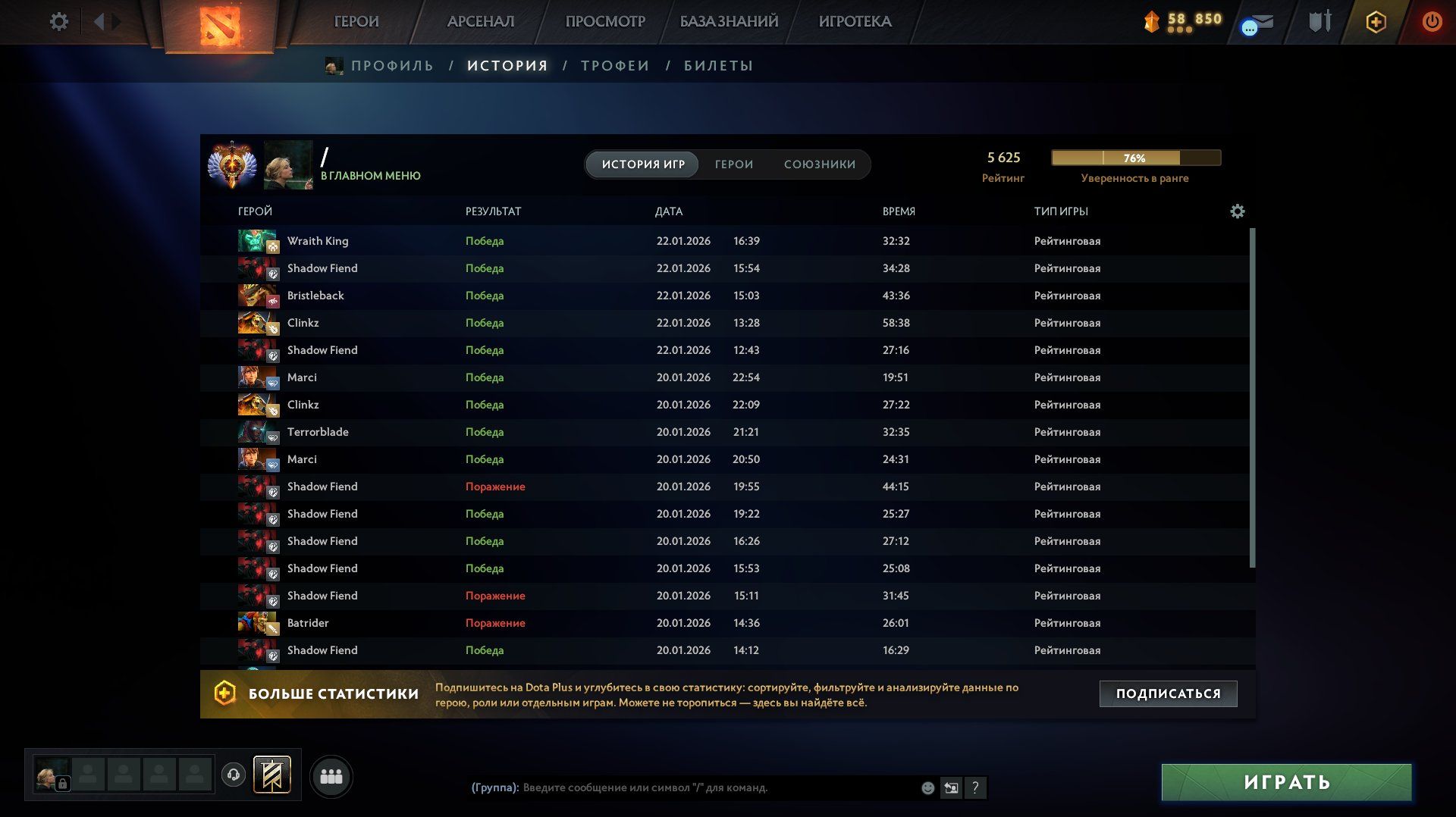Select the ИСТОРИЯ ИГР toggle option
This screenshot has height=817, width=1456.
point(643,164)
